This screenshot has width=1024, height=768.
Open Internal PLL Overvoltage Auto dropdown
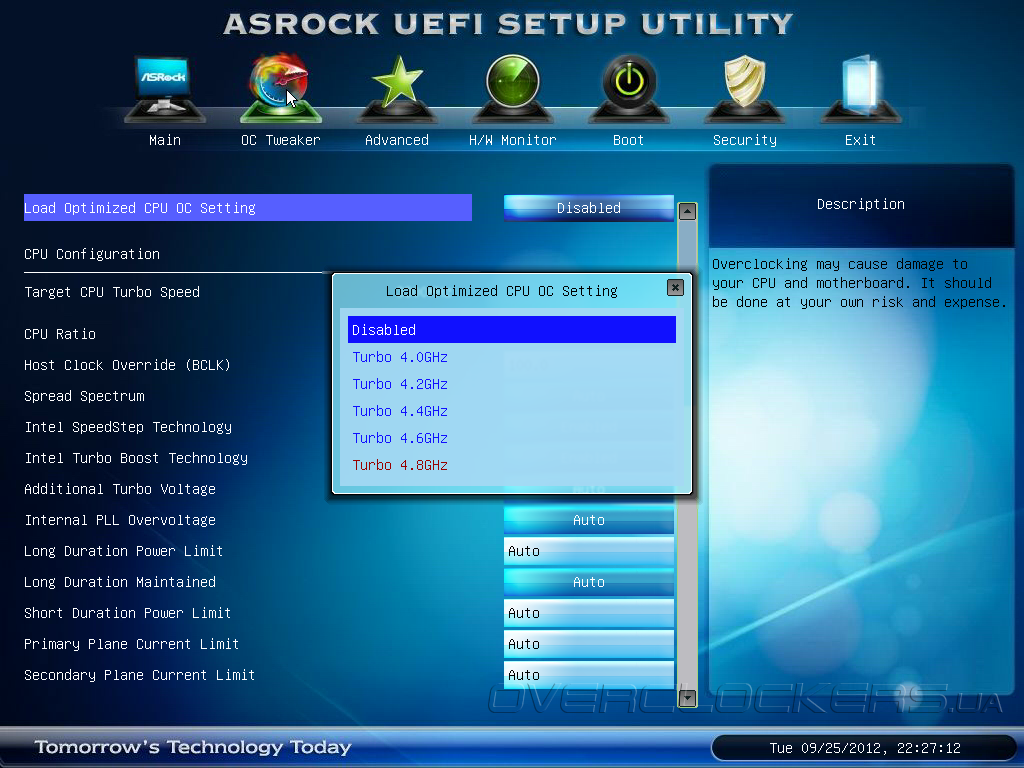click(588, 520)
